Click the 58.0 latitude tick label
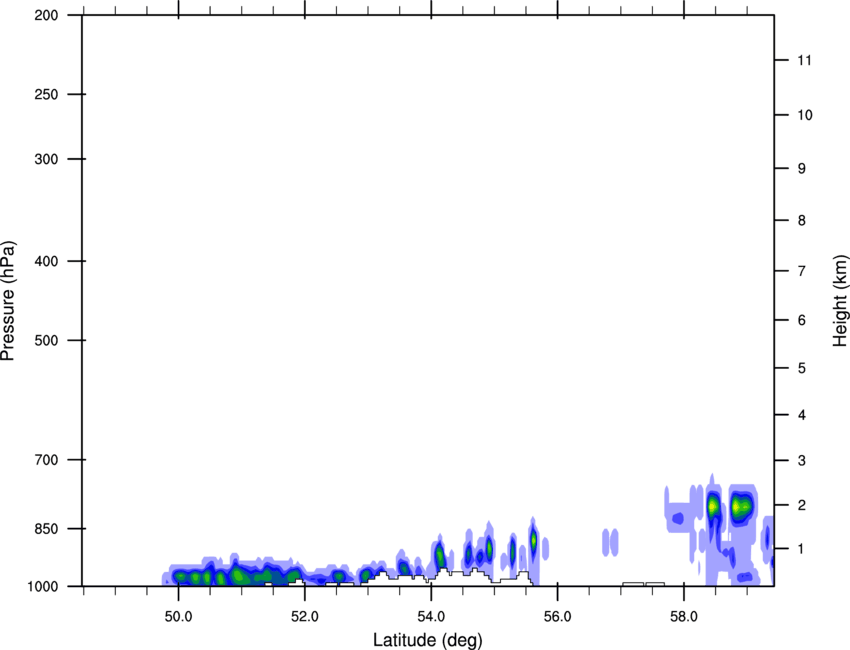Image resolution: width=850 pixels, height=650 pixels. (684, 617)
